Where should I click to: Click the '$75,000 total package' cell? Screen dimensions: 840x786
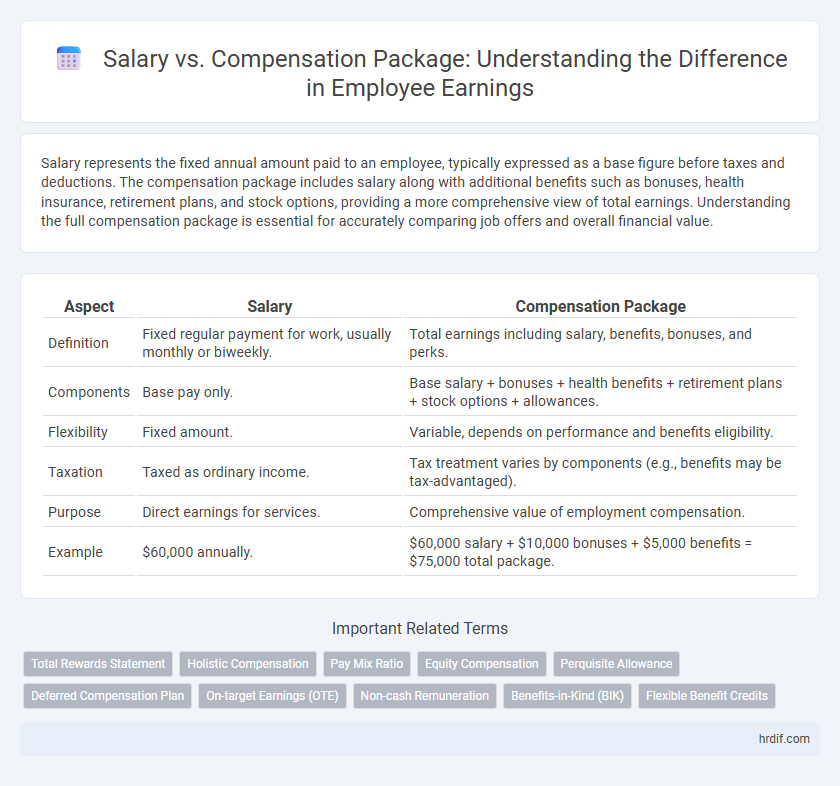(601, 552)
